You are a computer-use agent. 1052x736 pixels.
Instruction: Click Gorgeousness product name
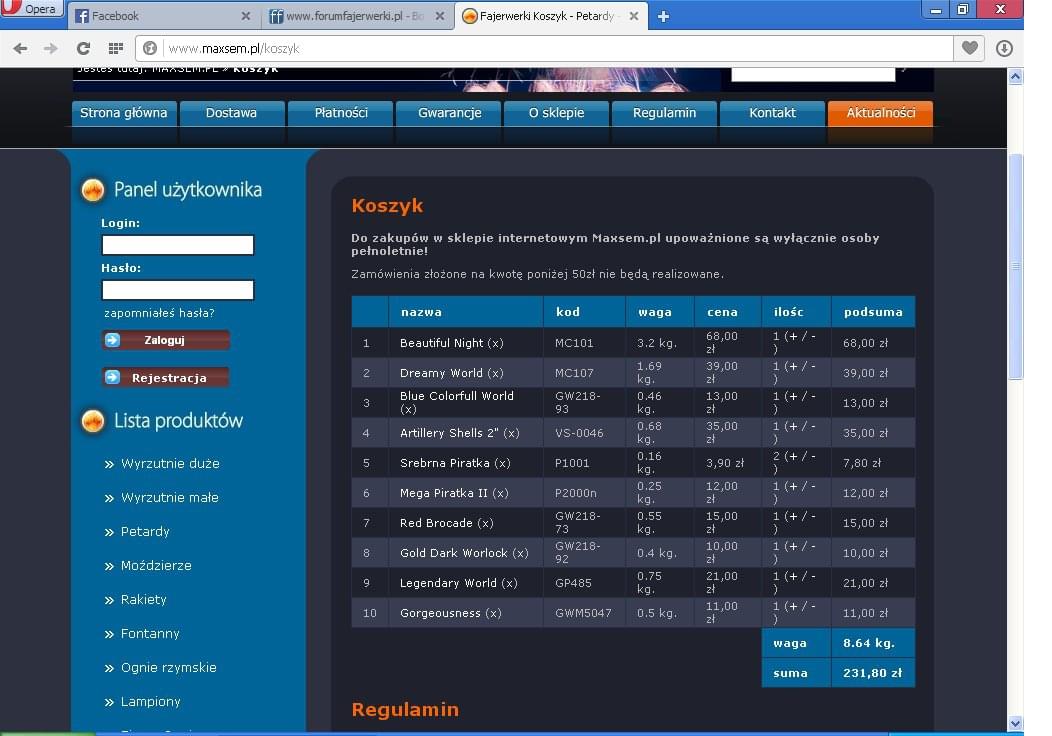440,613
